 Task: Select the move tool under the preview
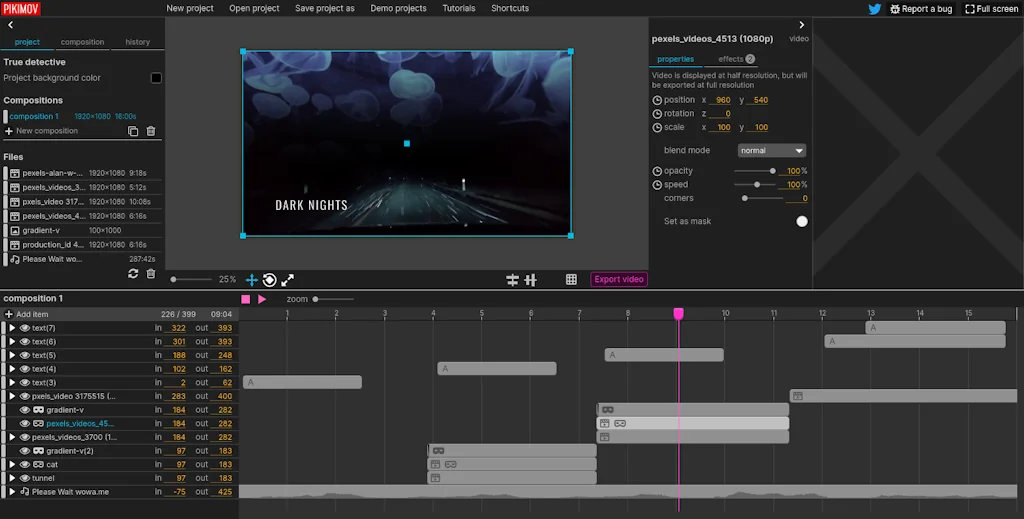[252, 280]
